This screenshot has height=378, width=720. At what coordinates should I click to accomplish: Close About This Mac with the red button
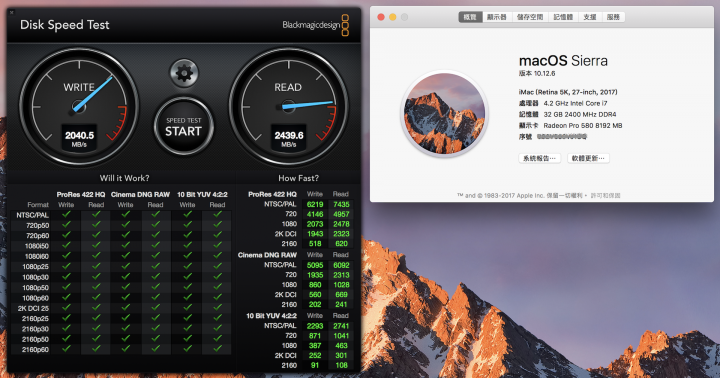pyautogui.click(x=381, y=17)
